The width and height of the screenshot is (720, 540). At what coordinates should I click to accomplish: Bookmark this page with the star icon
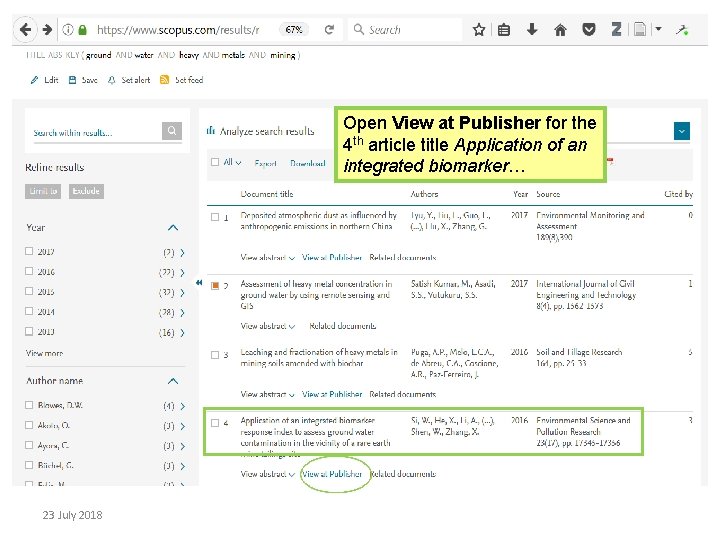click(x=479, y=30)
